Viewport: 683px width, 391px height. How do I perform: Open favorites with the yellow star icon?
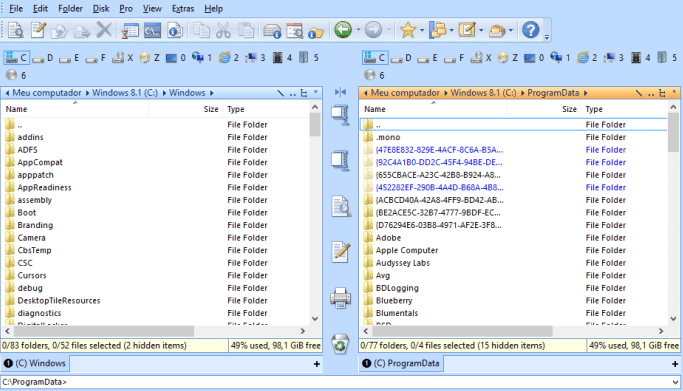(408, 30)
